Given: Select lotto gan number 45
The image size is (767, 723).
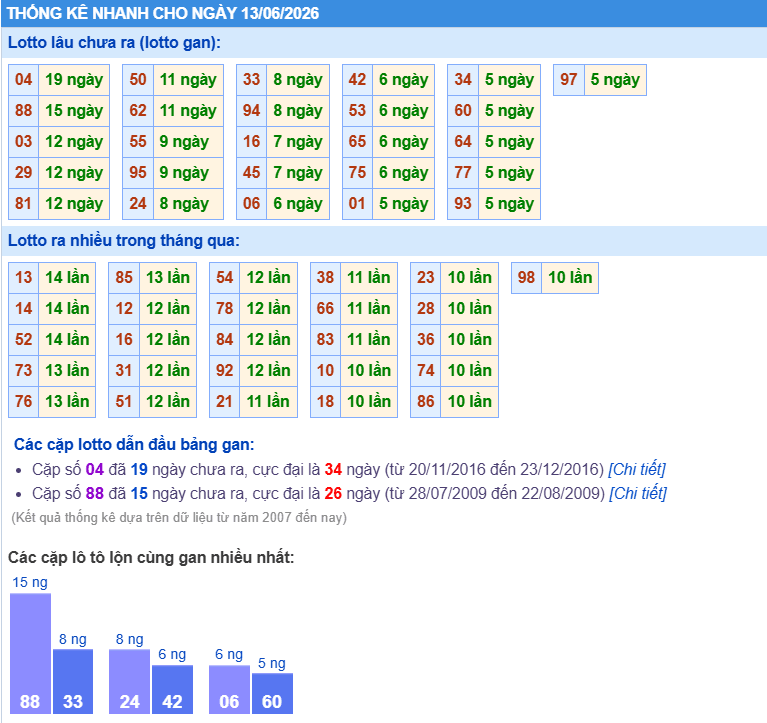Looking at the screenshot, I should (x=251, y=173).
